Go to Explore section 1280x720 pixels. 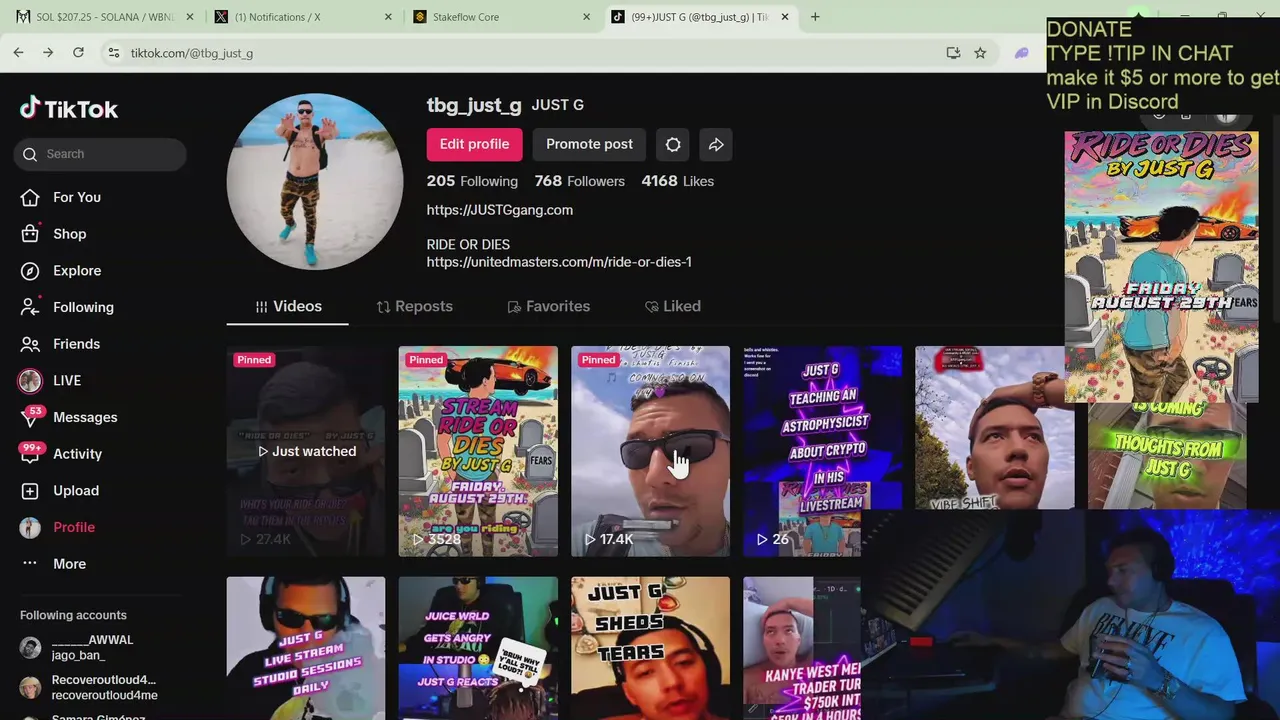pyautogui.click(x=77, y=271)
